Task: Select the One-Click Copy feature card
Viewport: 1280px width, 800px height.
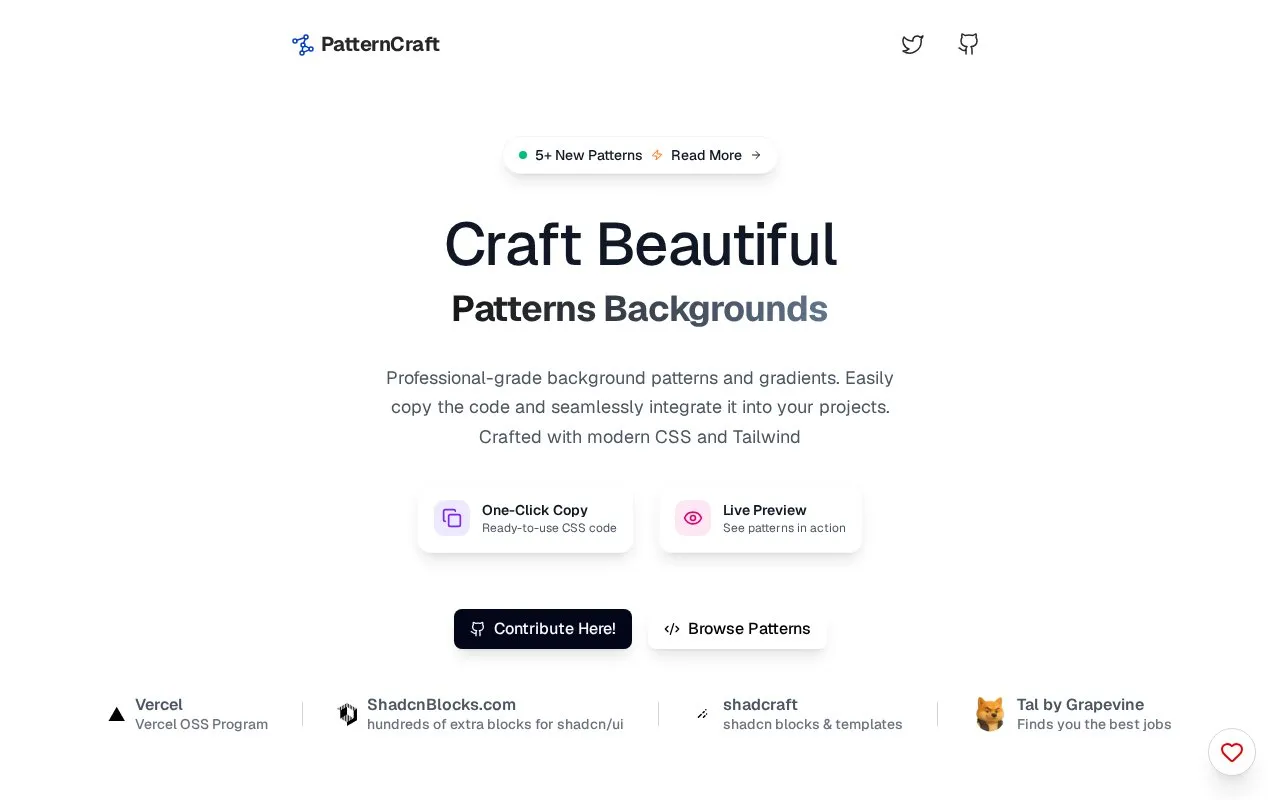Action: point(525,518)
